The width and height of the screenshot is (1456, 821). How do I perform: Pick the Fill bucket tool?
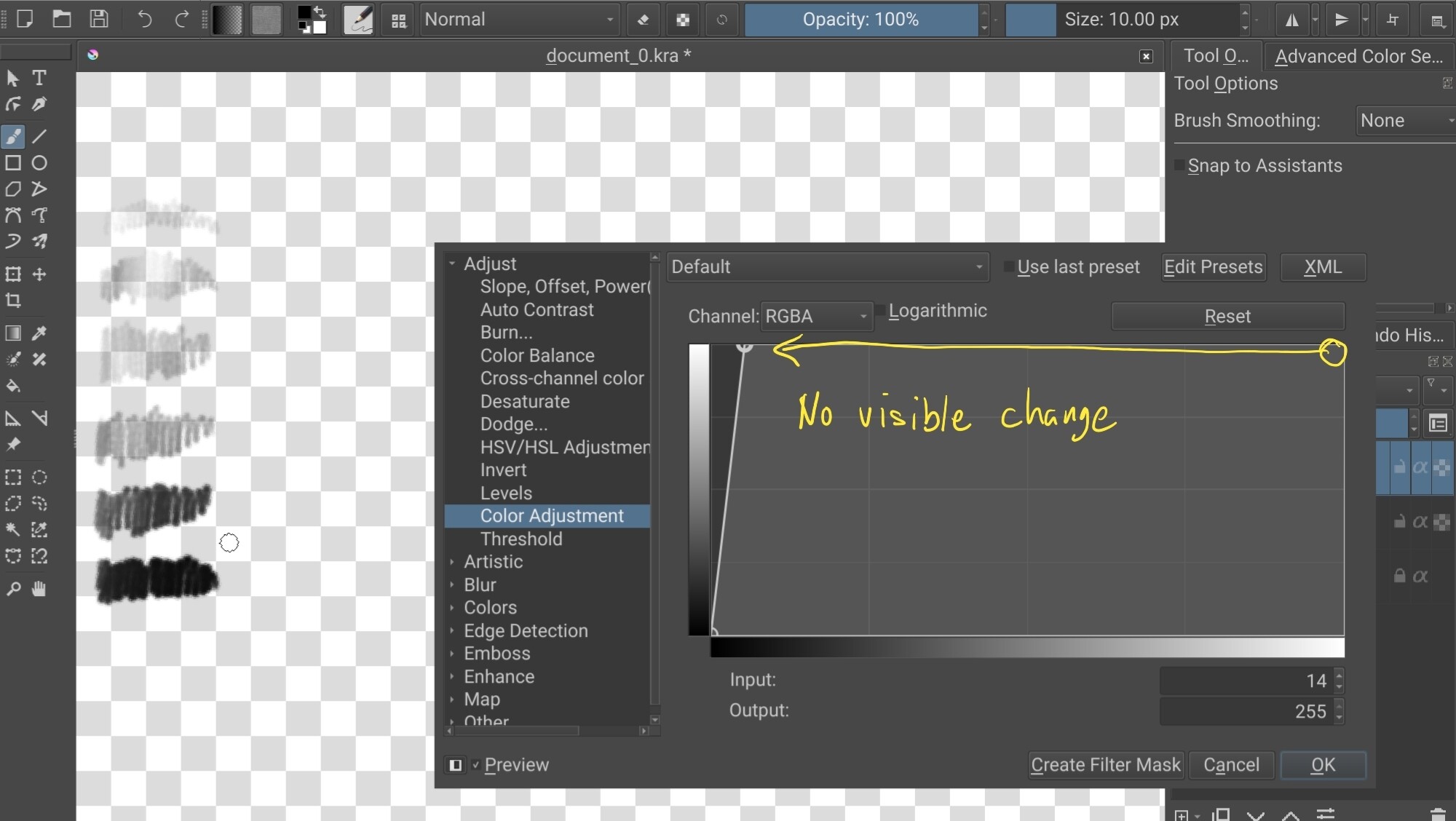tap(13, 386)
